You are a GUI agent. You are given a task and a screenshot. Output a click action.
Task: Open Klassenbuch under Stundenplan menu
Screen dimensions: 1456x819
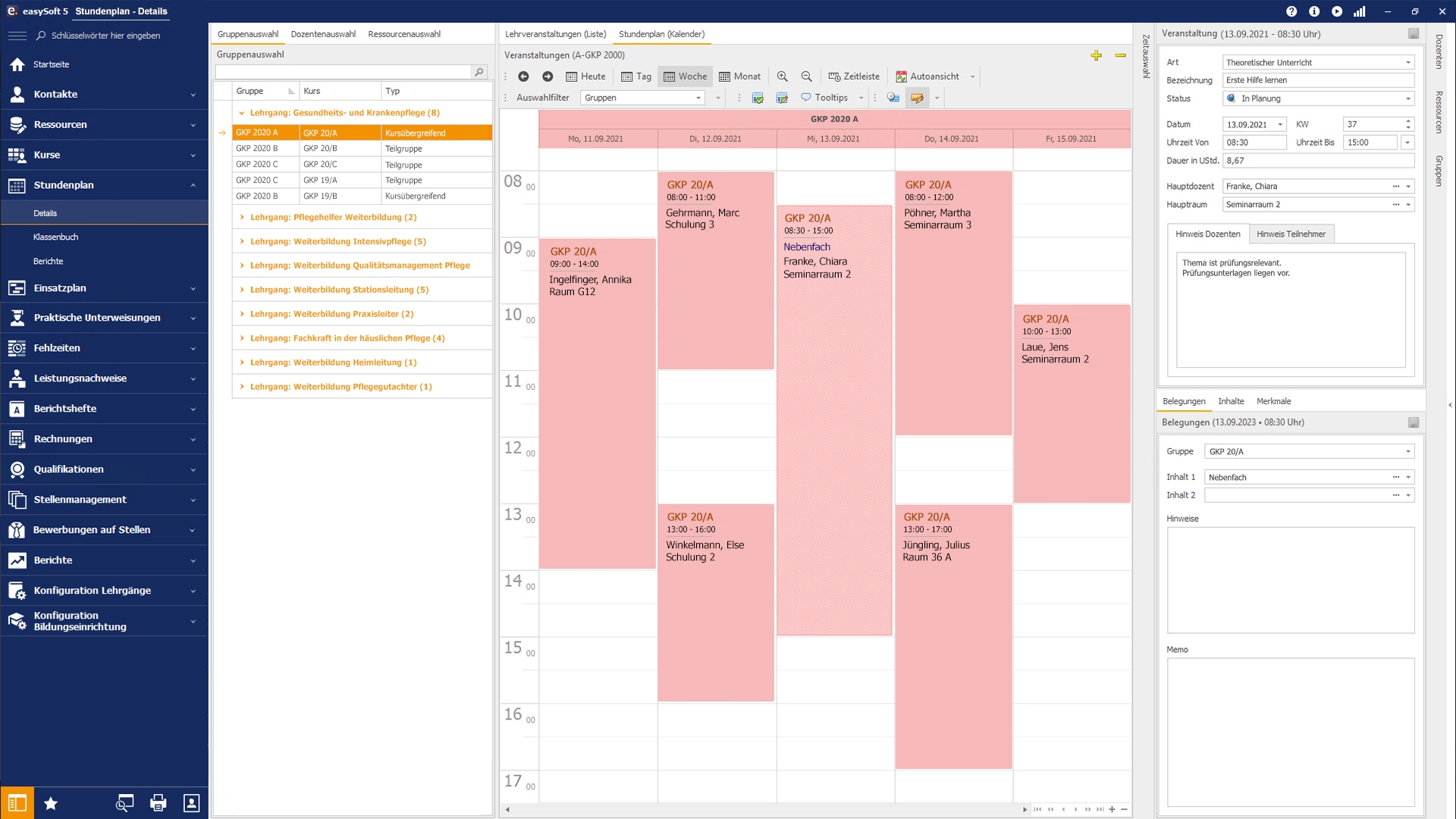pos(55,237)
